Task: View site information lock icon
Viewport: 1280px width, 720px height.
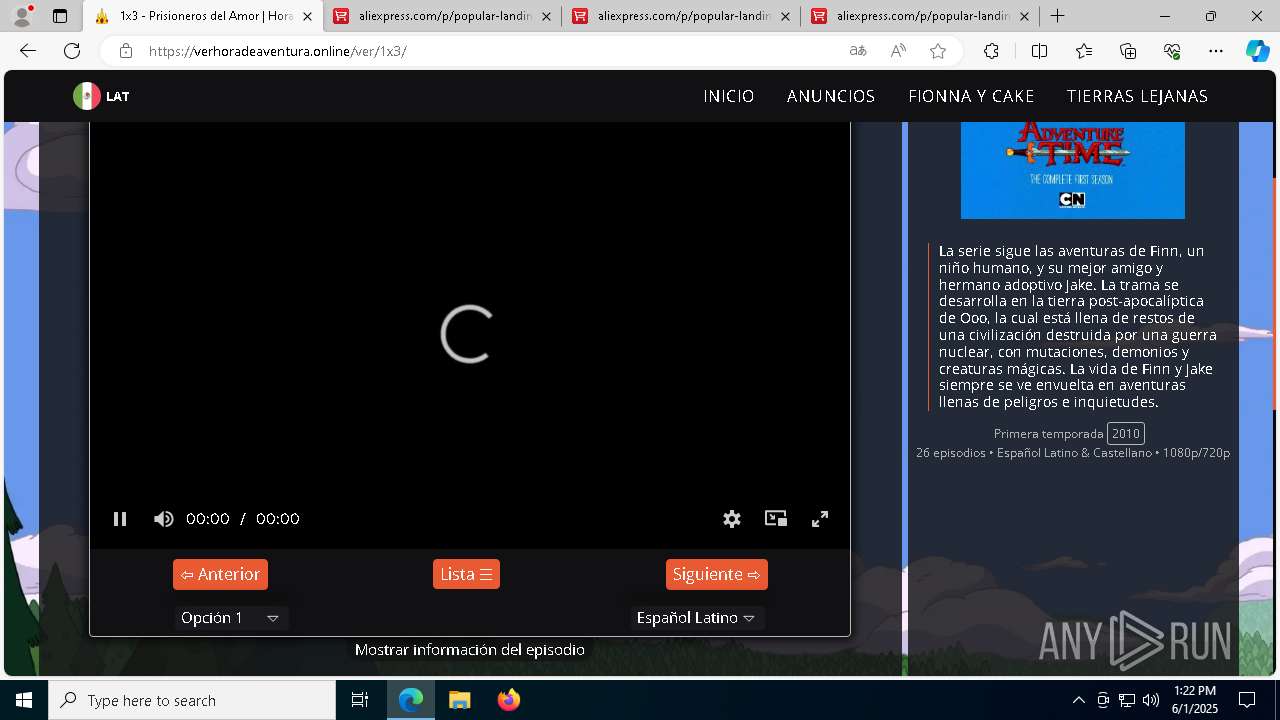Action: [125, 51]
